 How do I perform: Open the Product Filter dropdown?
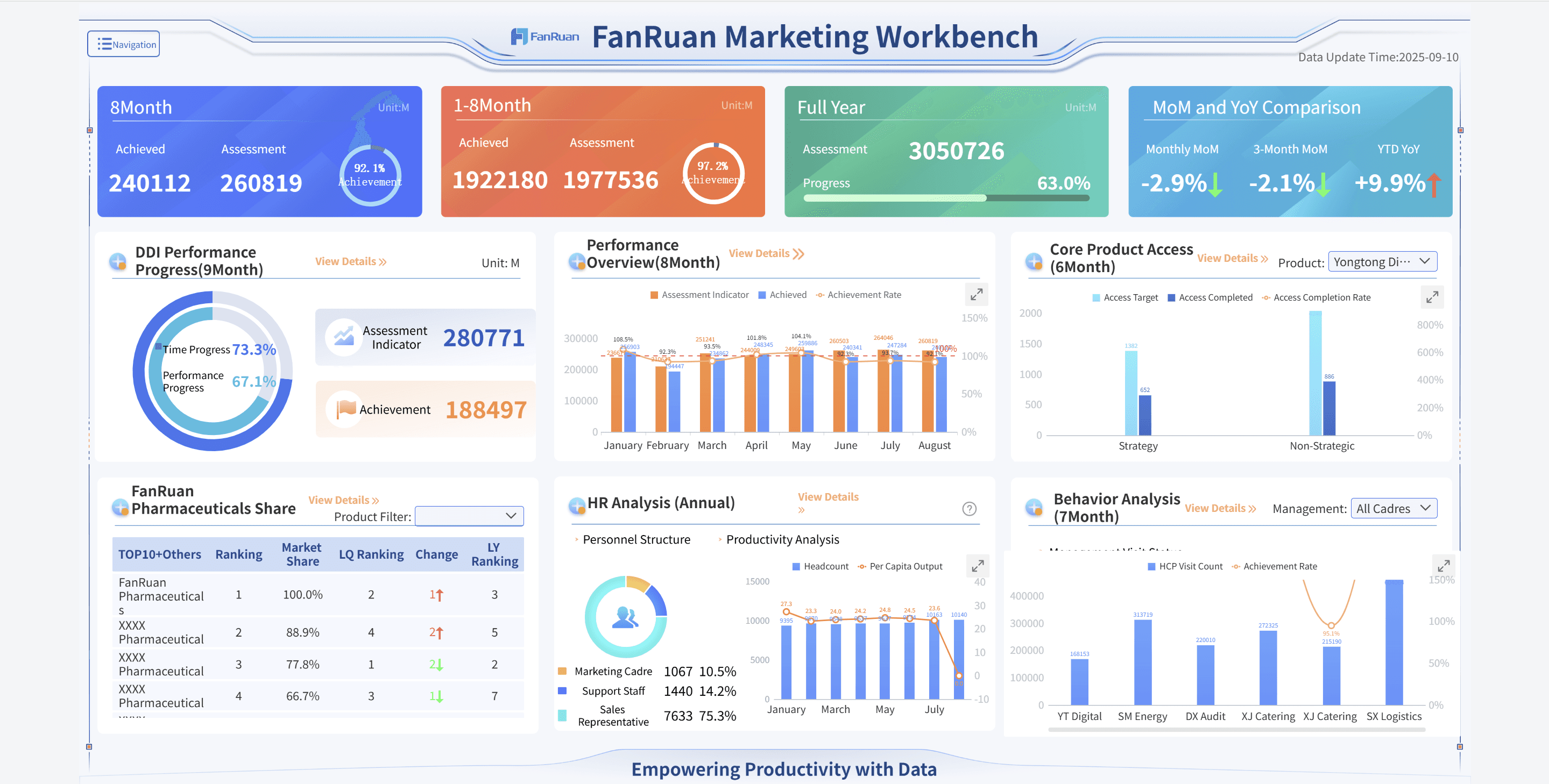[469, 516]
